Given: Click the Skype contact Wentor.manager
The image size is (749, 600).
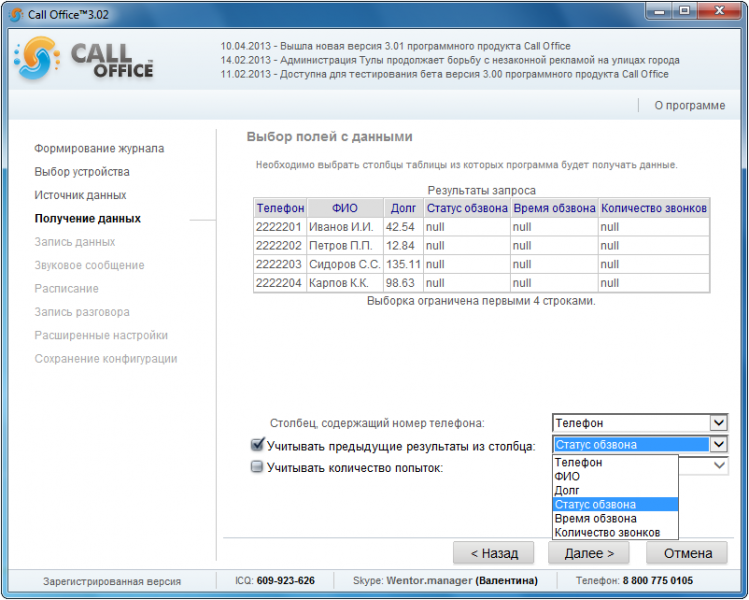Looking at the screenshot, I should click(429, 580).
